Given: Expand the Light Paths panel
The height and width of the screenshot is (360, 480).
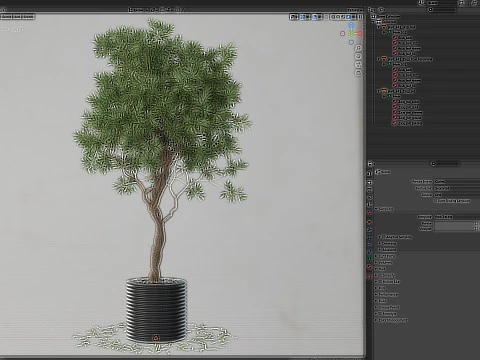Looking at the screenshot, I should coord(376,256).
